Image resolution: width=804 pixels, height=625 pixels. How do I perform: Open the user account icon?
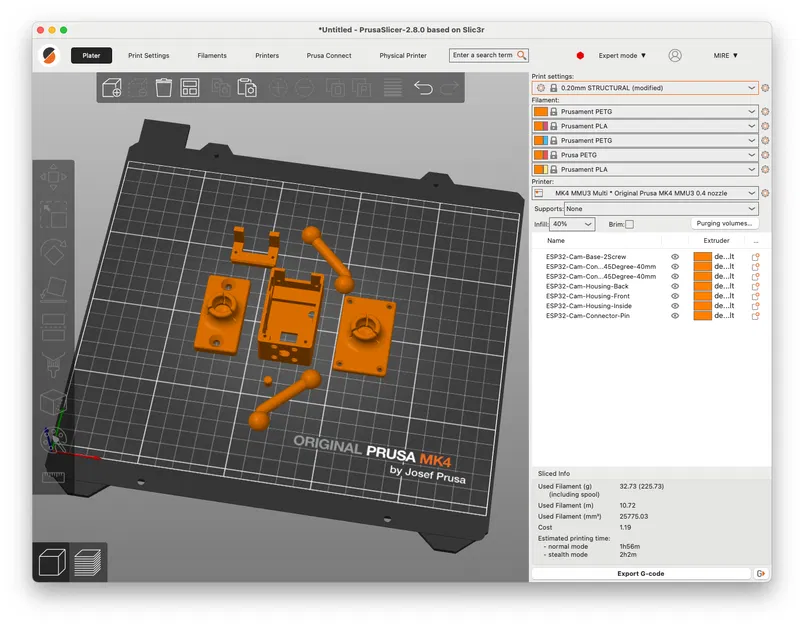675,55
